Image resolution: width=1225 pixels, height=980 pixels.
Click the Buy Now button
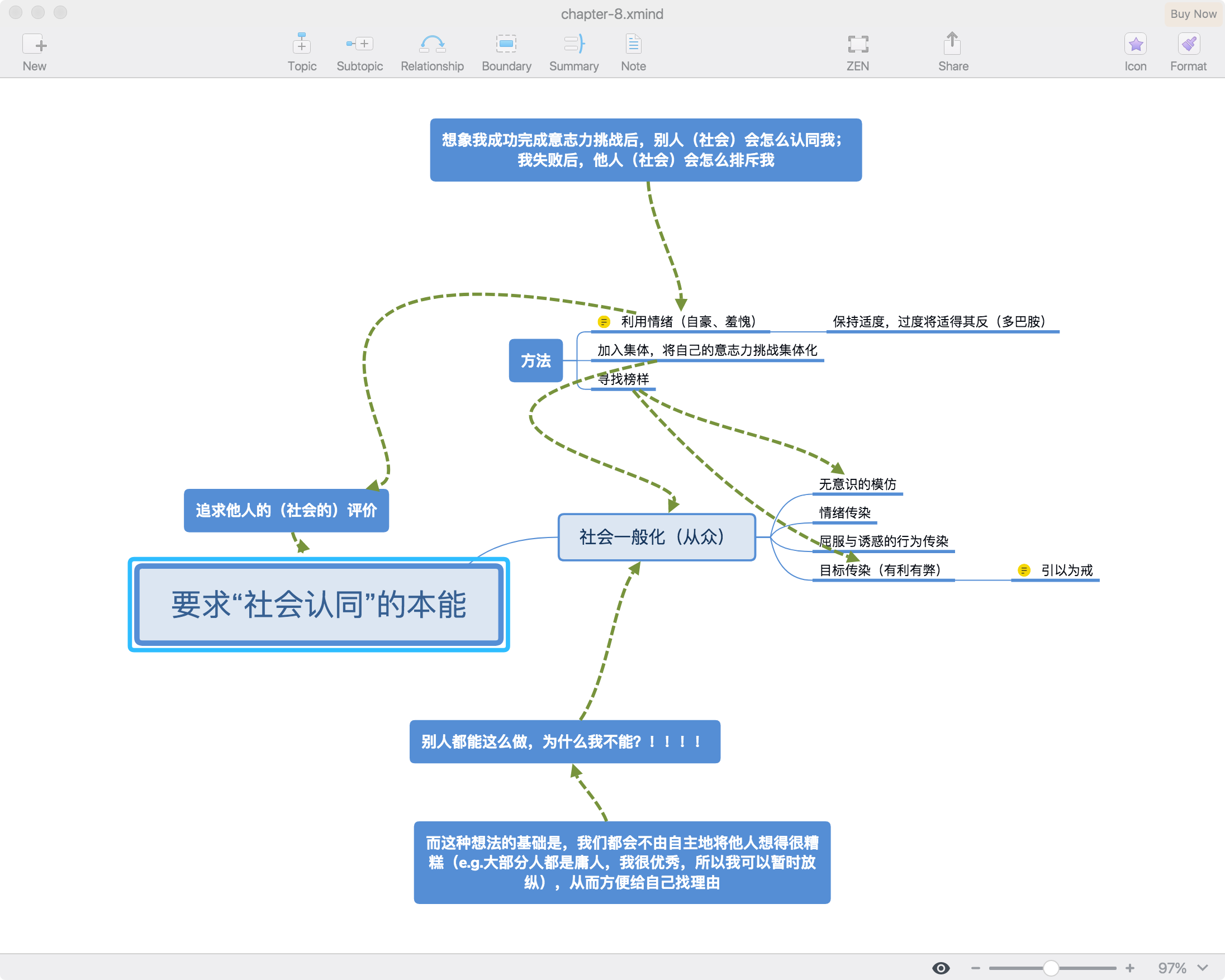point(1193,13)
